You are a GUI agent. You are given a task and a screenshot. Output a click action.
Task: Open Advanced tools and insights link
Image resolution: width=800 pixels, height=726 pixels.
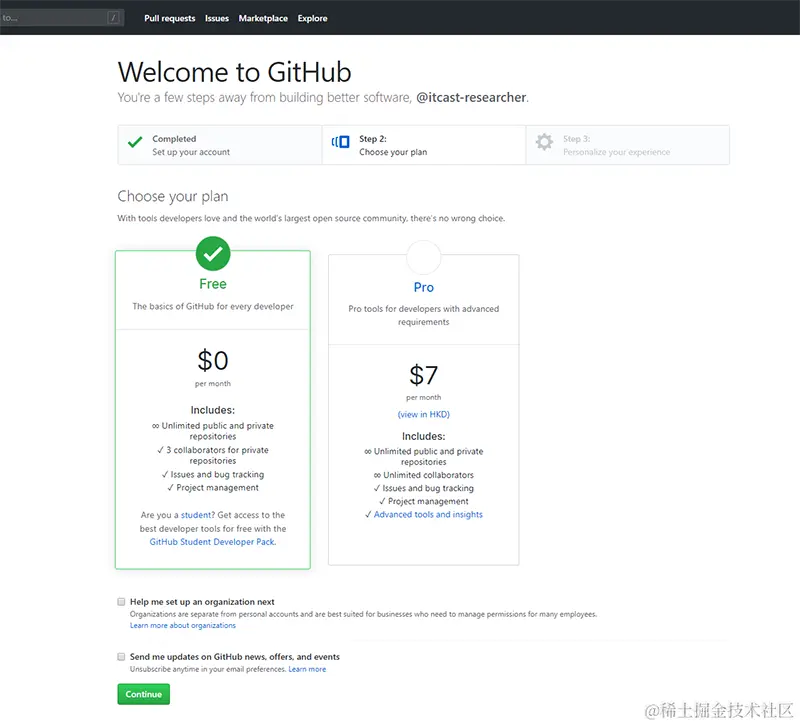[428, 514]
